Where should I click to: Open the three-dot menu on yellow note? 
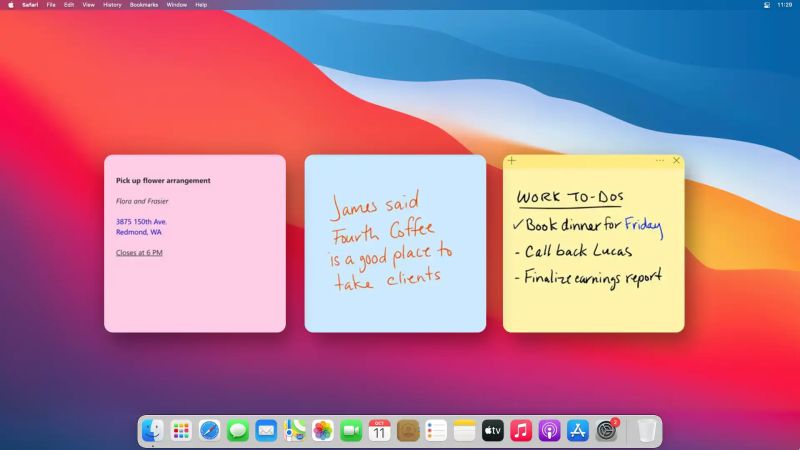click(x=660, y=161)
